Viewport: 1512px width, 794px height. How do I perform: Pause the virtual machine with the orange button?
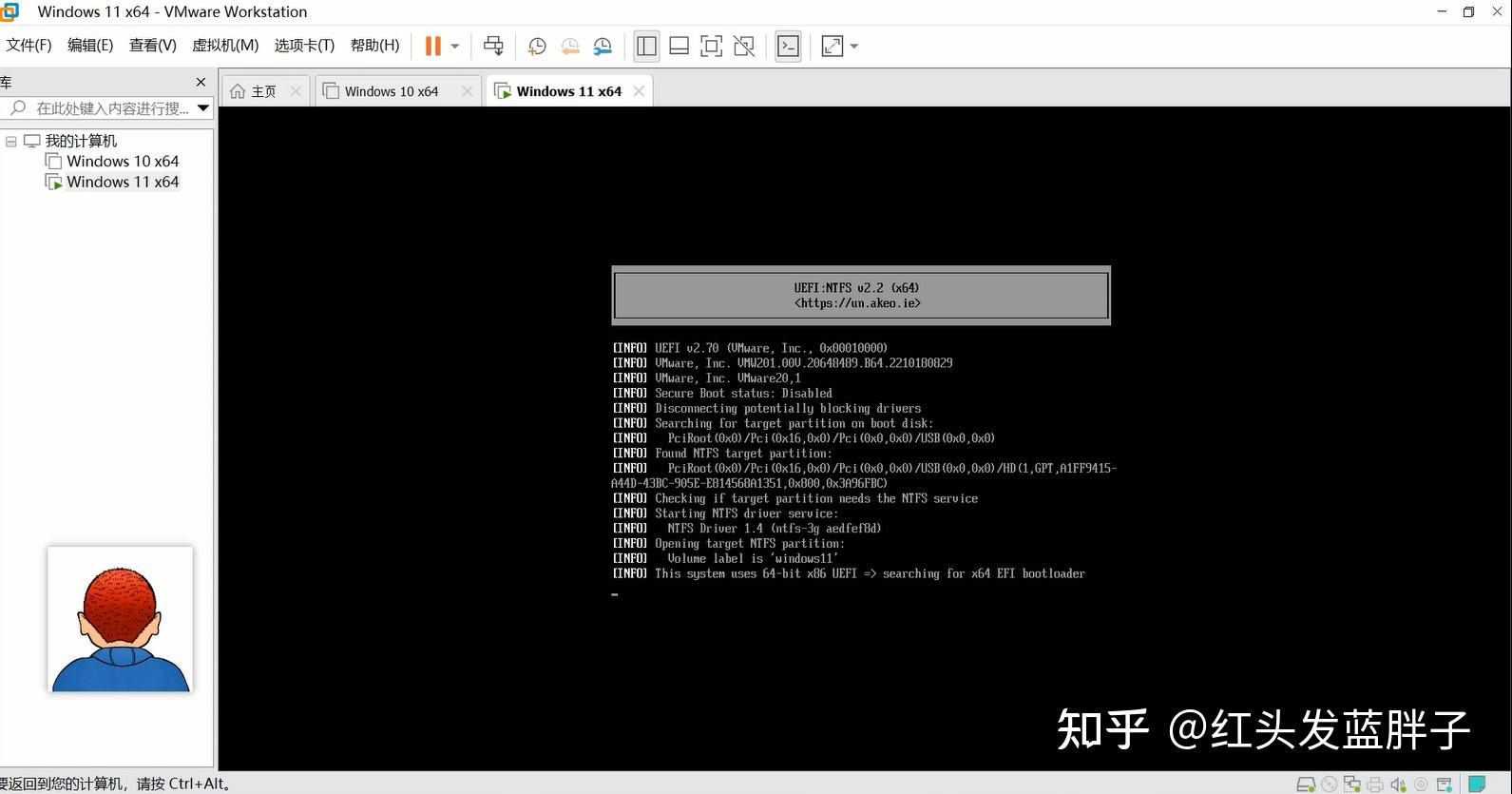(433, 46)
